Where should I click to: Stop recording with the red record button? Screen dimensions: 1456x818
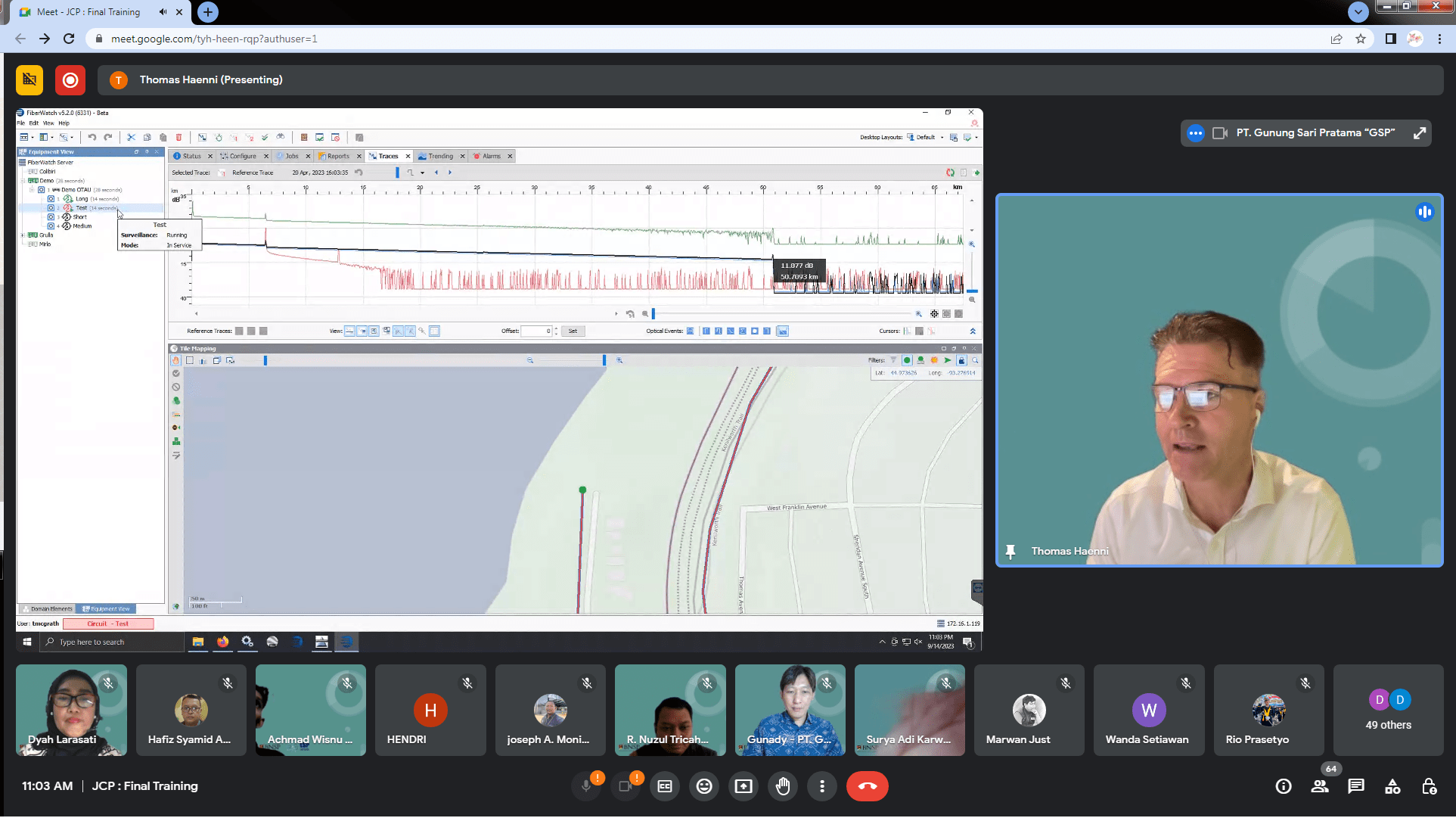(x=70, y=79)
